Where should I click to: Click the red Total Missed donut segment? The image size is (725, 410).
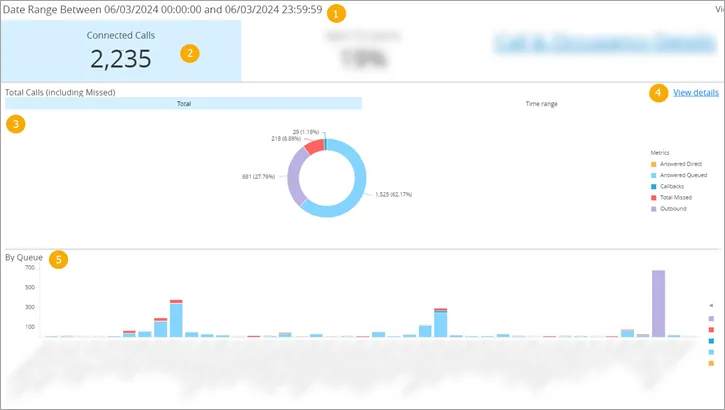[315, 146]
